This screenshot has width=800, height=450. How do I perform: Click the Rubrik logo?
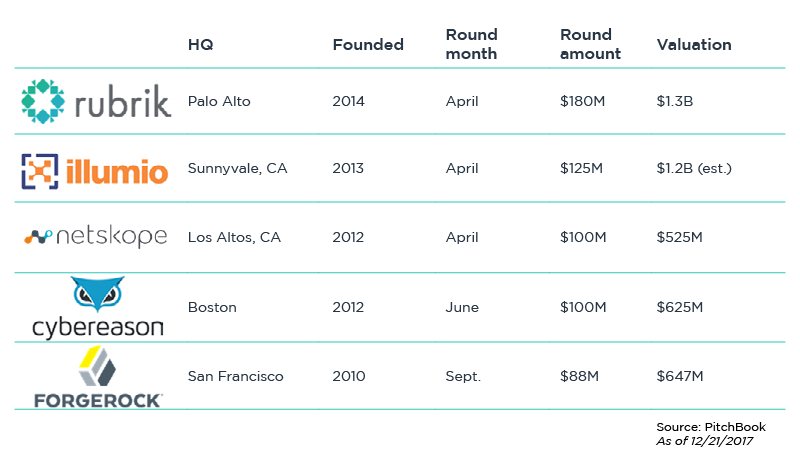click(96, 101)
